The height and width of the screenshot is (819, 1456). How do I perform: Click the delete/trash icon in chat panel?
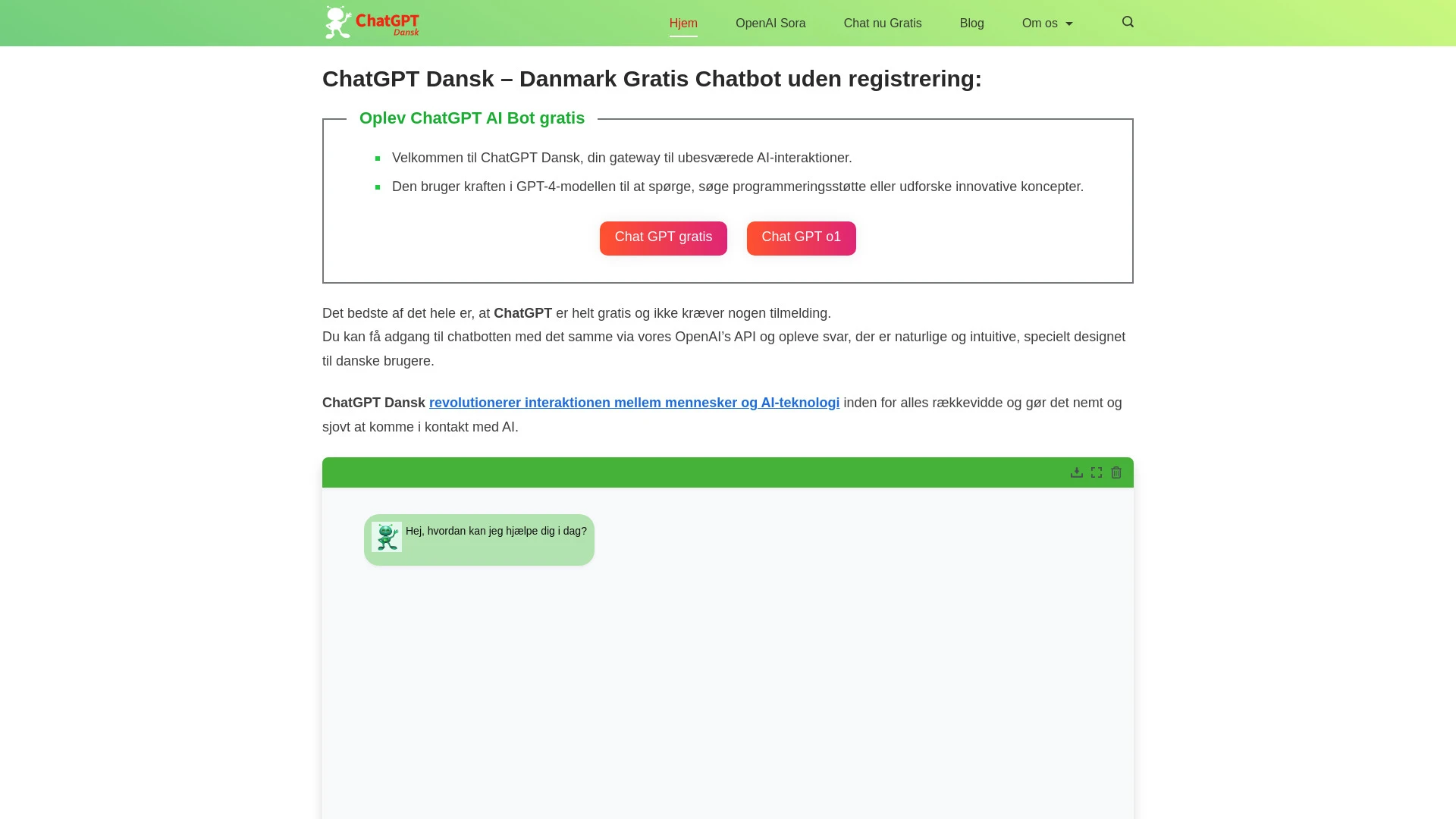[x=1116, y=472]
